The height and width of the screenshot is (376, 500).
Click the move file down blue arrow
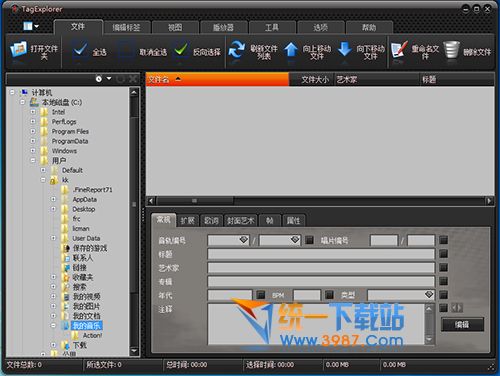[345, 50]
